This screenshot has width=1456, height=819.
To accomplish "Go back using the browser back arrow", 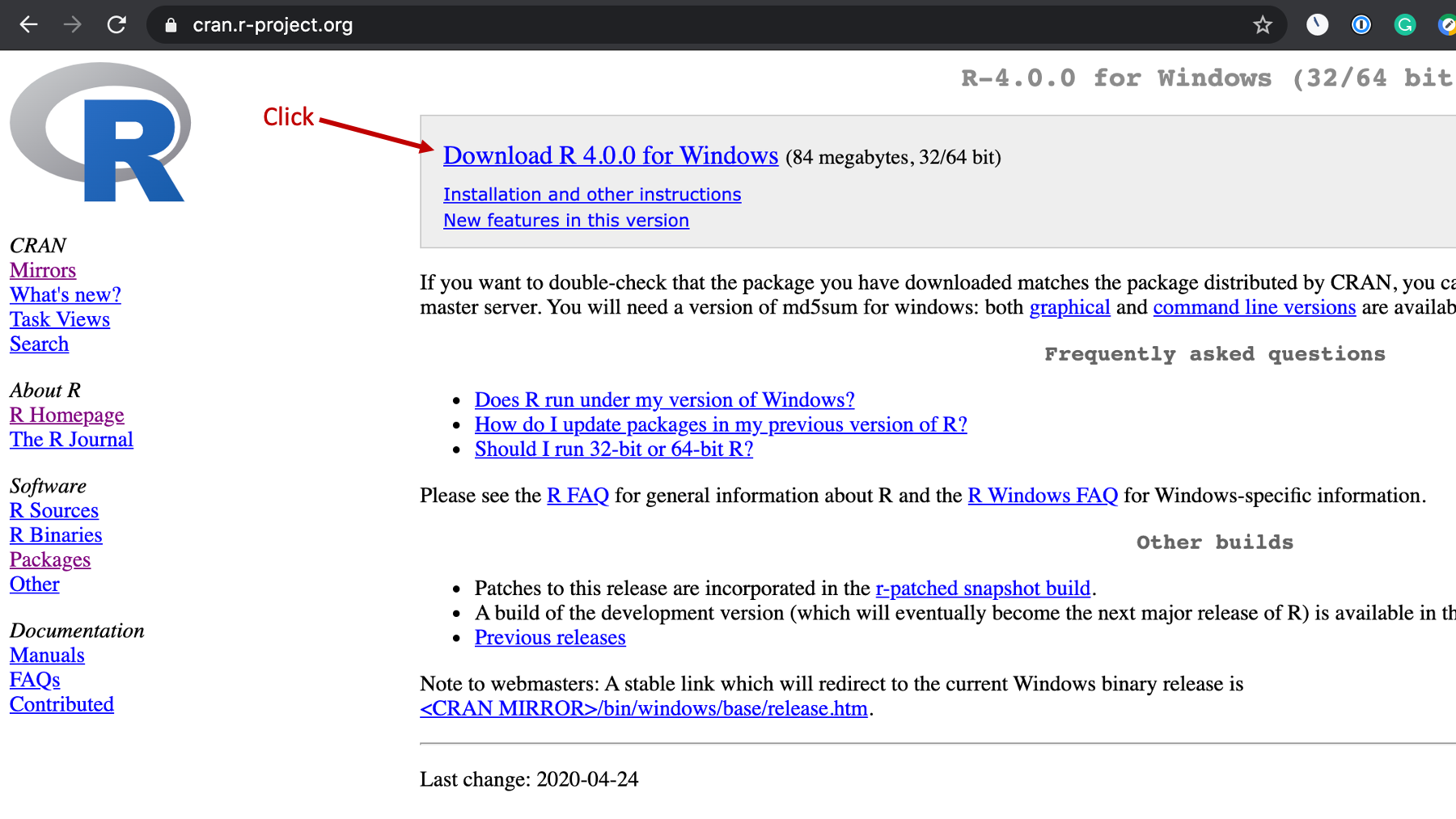I will tap(28, 25).
